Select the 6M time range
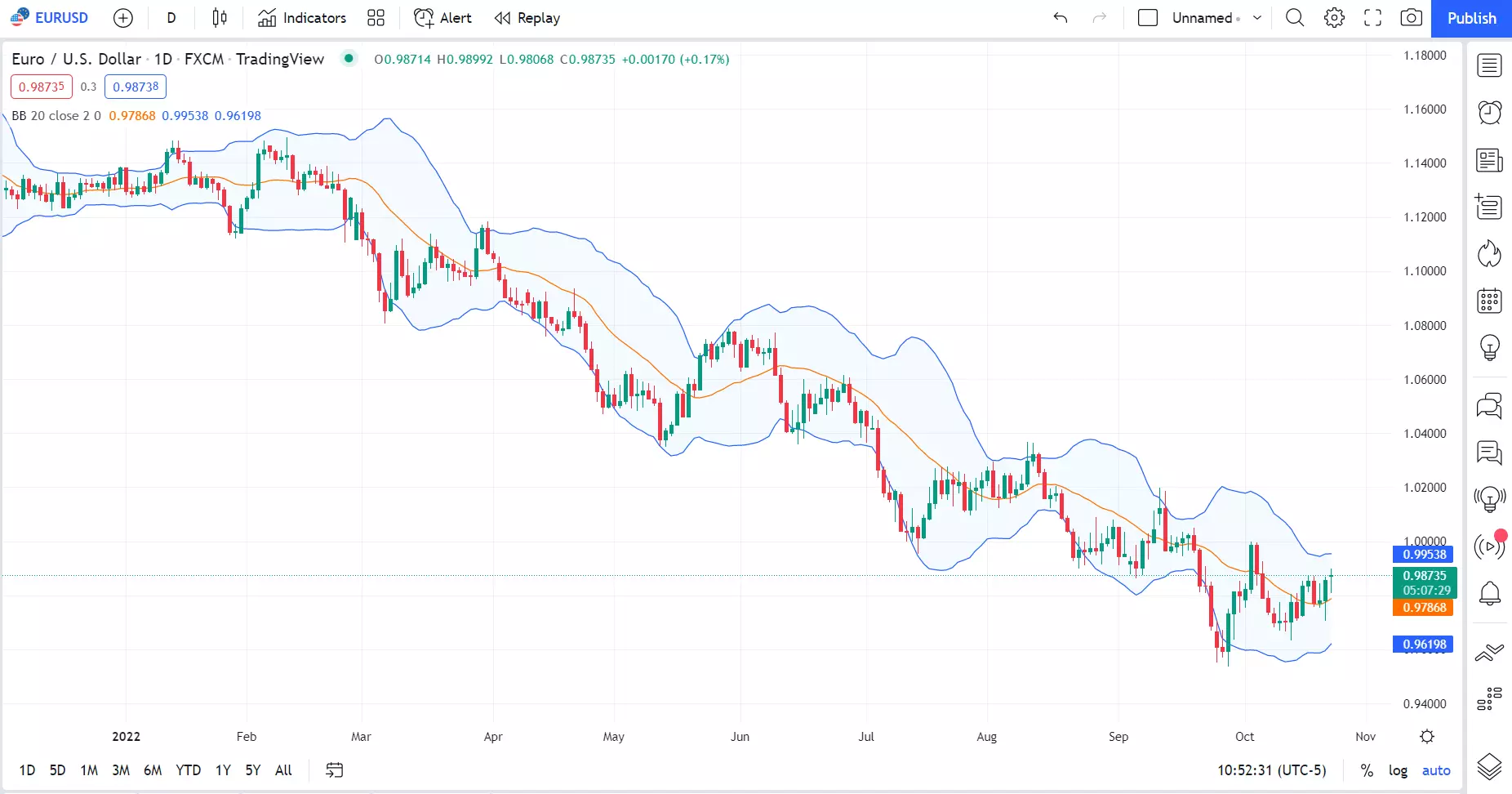Viewport: 1512px width, 794px height. point(153,770)
